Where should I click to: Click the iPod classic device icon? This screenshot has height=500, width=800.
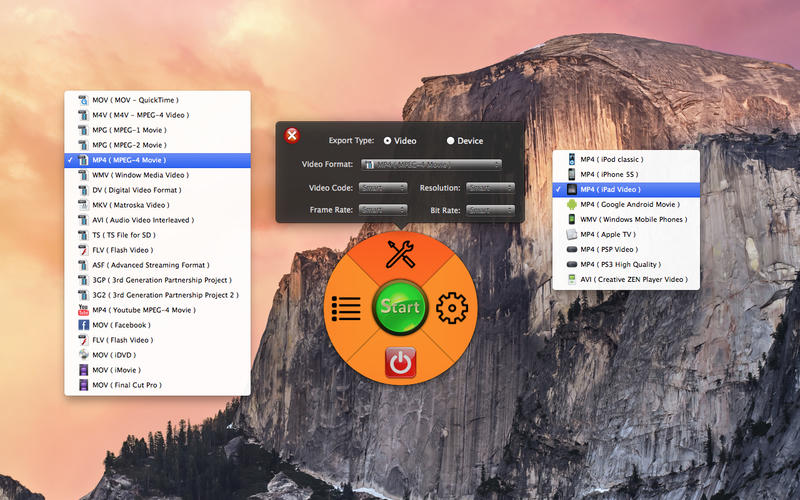(x=571, y=159)
